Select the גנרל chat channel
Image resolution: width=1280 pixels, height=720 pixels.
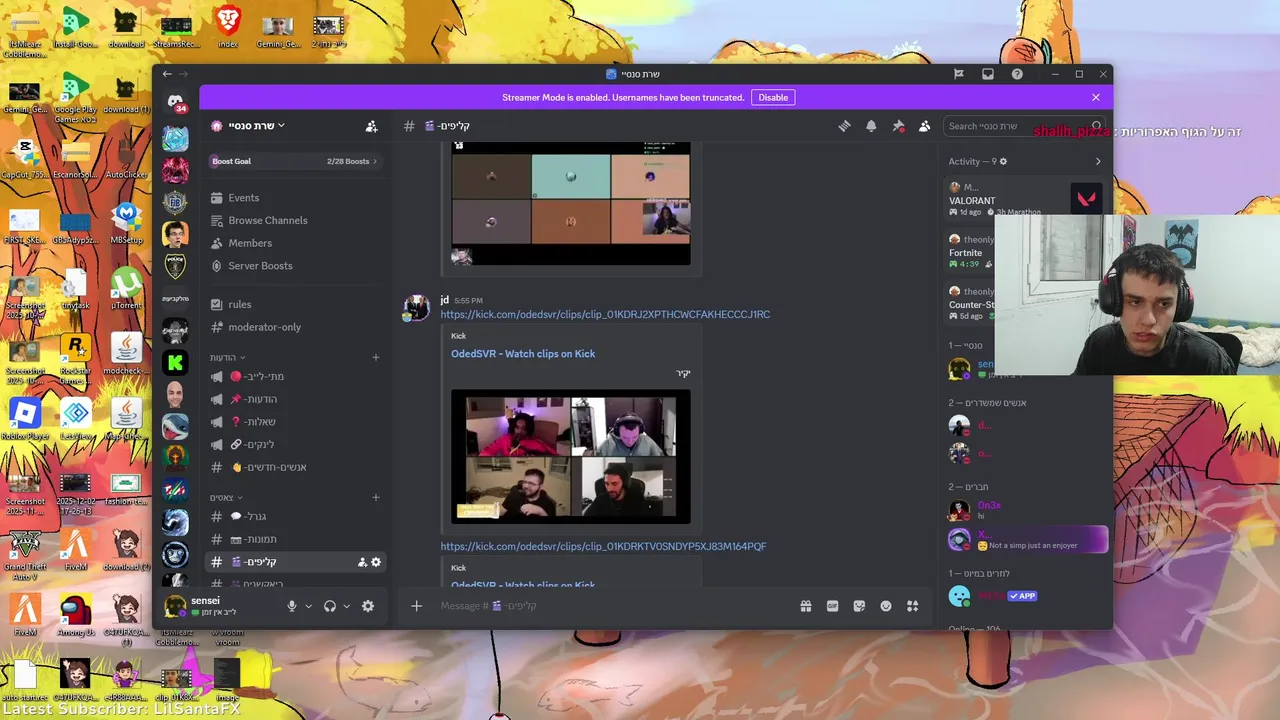coord(294,516)
